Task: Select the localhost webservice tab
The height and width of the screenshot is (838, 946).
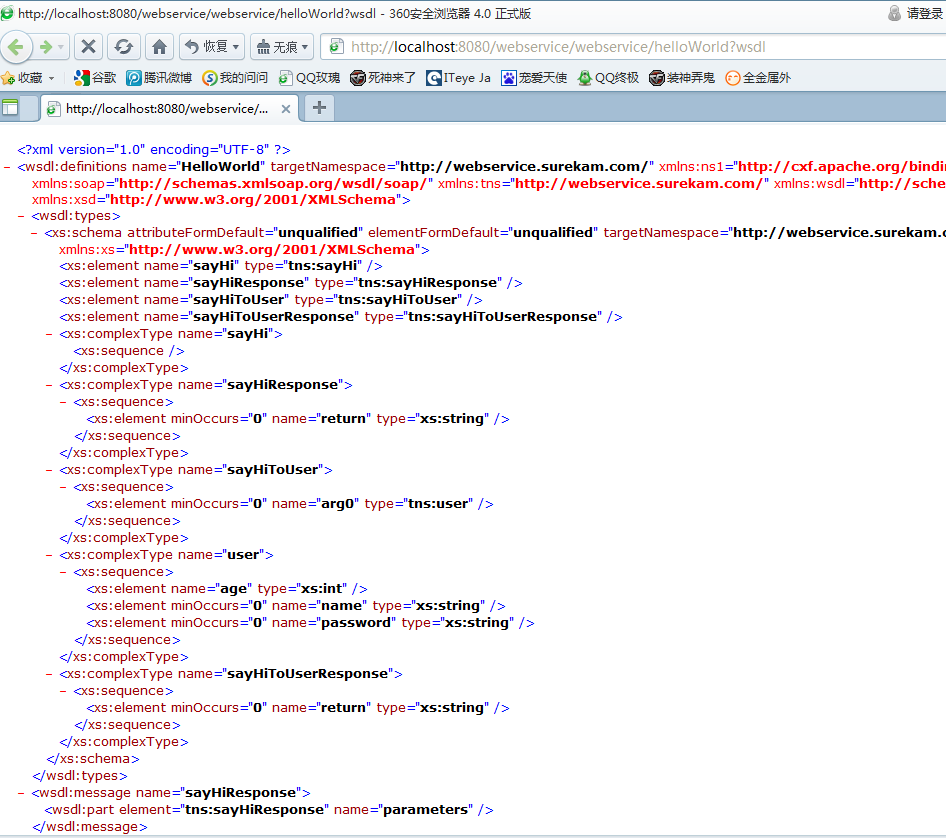Action: [166, 109]
